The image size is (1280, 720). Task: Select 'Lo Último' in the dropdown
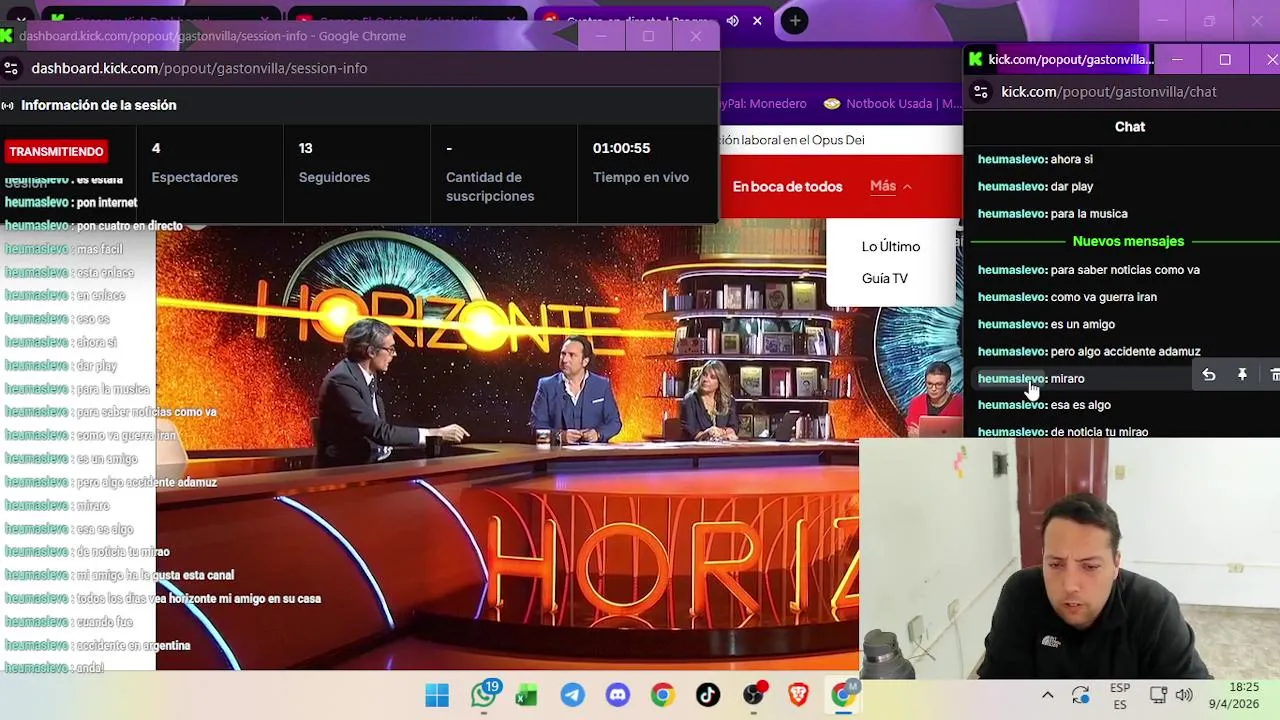[890, 246]
